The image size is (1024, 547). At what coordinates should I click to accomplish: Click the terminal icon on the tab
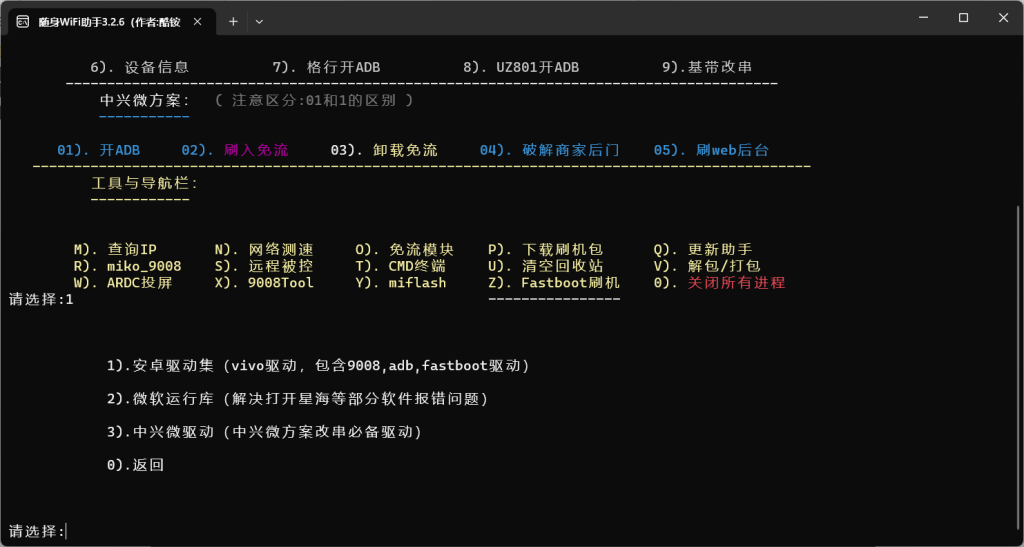(x=21, y=20)
